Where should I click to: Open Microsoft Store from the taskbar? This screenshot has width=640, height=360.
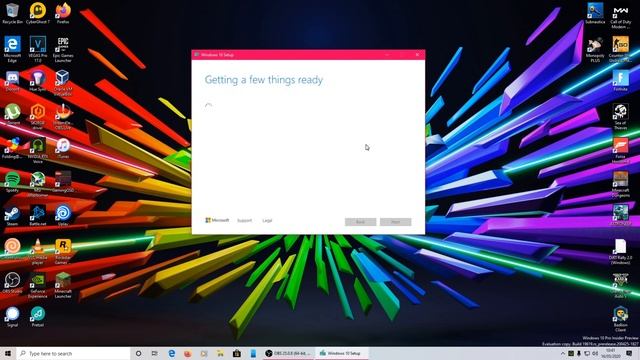click(237, 353)
